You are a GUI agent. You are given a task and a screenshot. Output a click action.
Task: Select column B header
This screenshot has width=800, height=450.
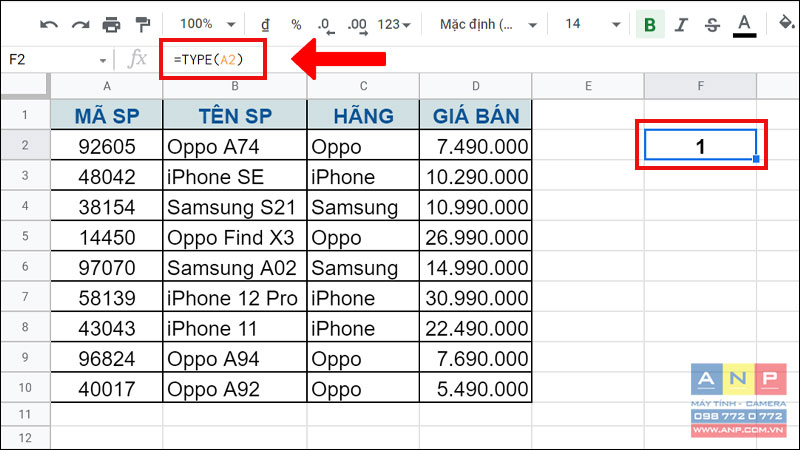(x=235, y=86)
